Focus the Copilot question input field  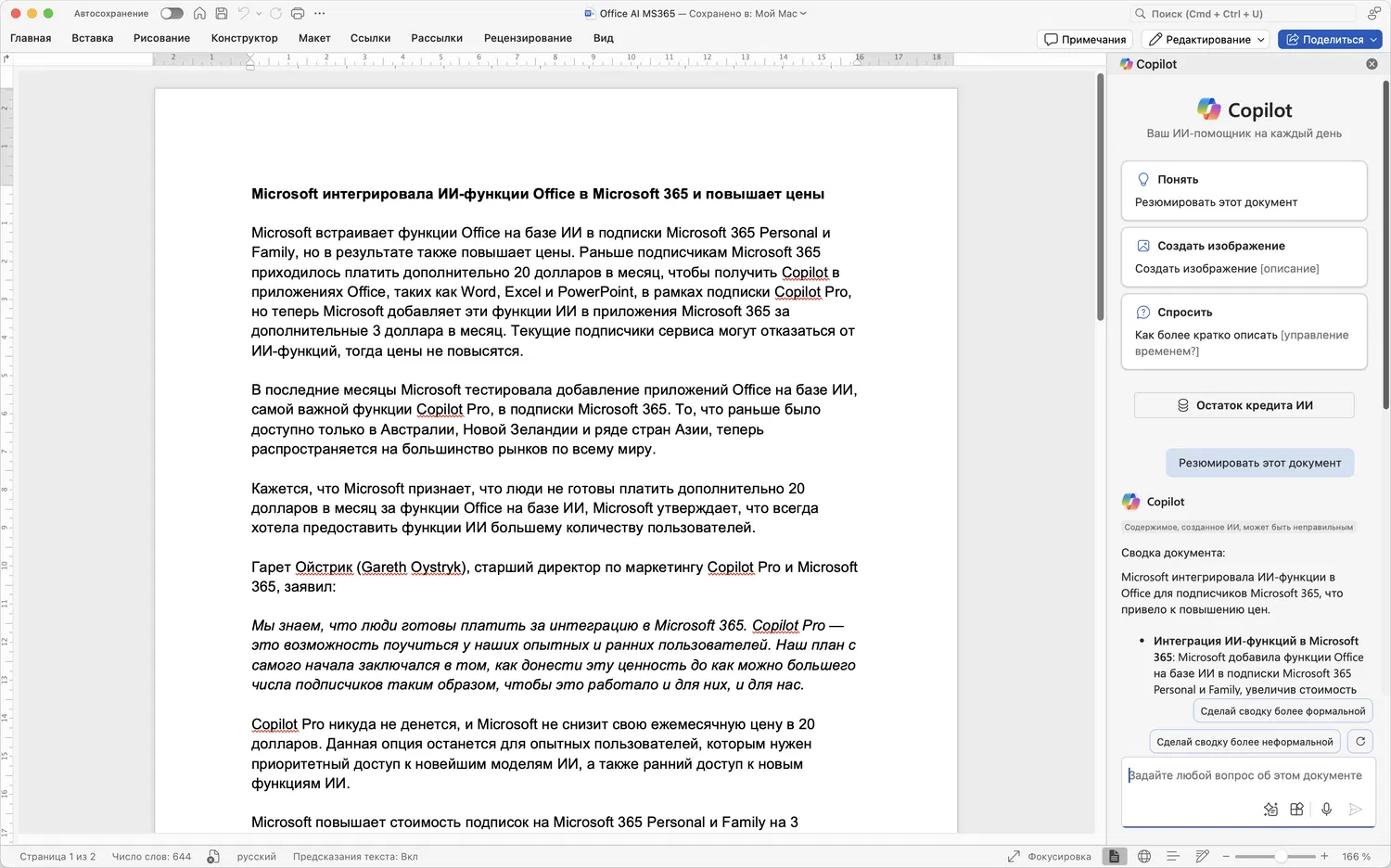tap(1246, 775)
